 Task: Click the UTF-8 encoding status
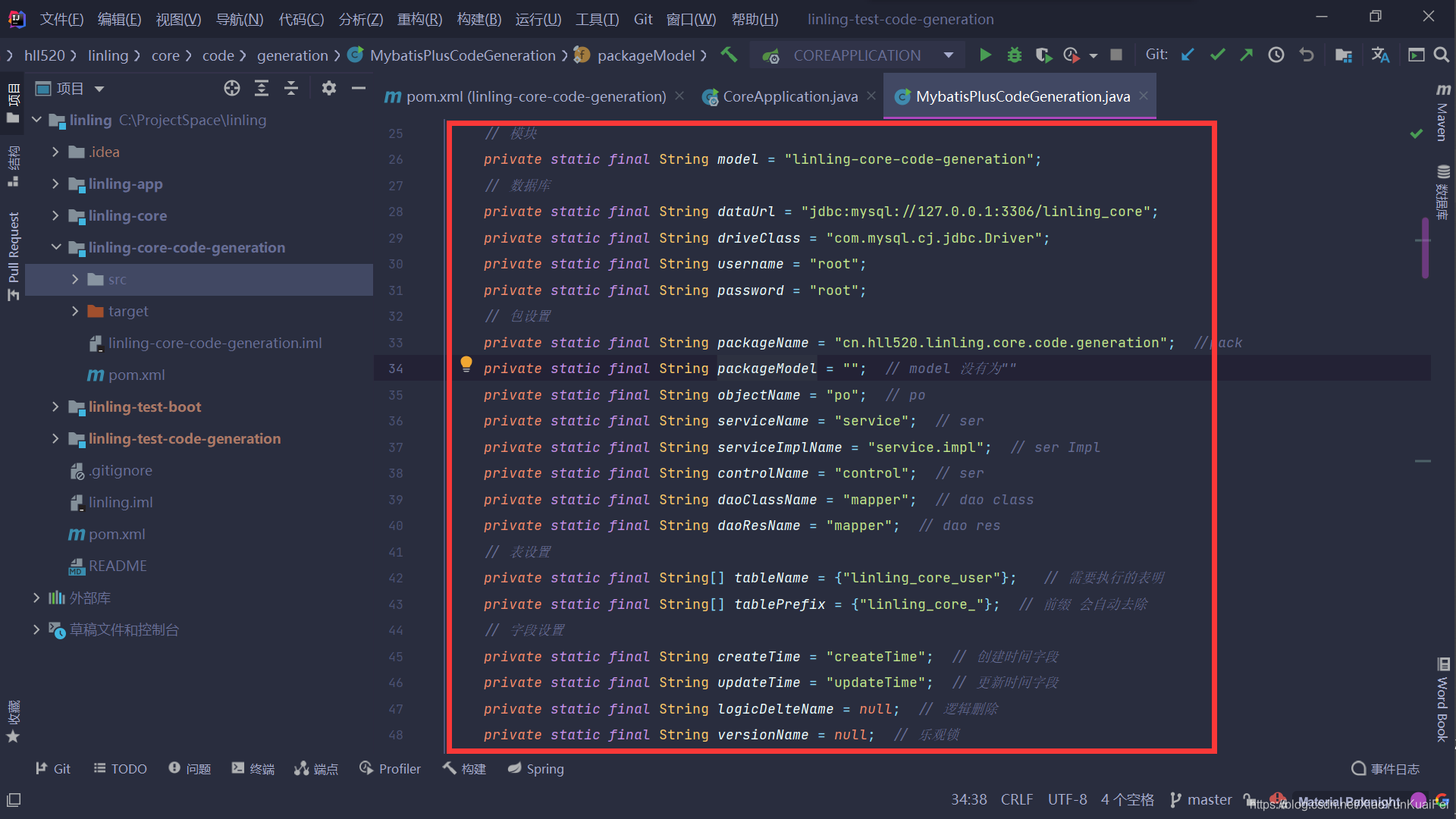pyautogui.click(x=1067, y=800)
